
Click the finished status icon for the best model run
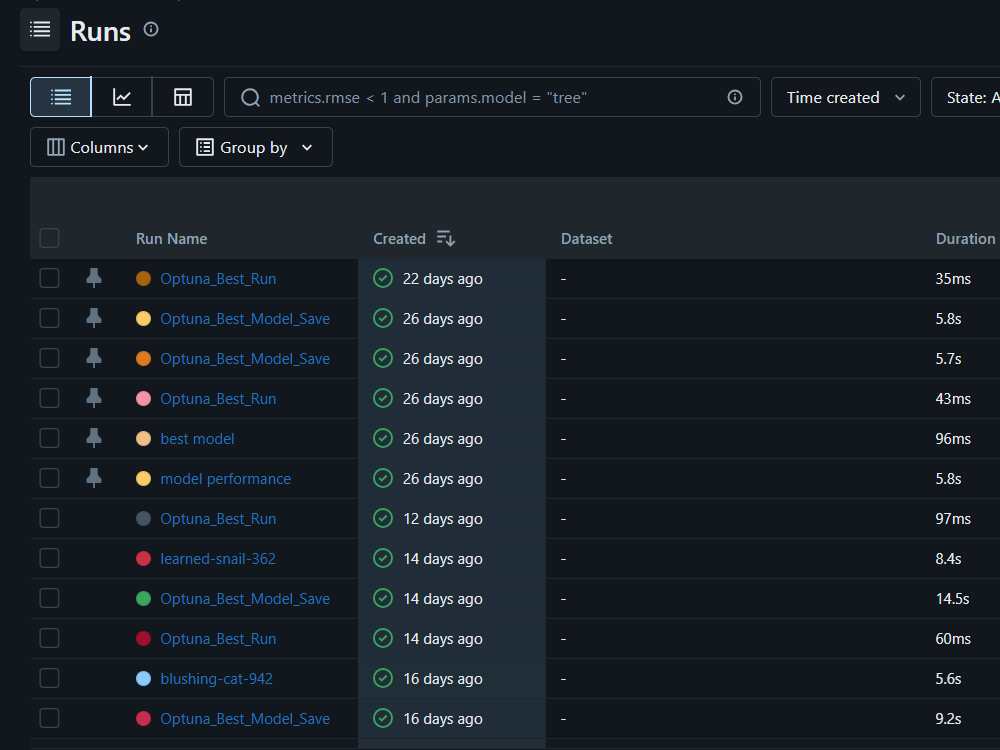coord(383,438)
